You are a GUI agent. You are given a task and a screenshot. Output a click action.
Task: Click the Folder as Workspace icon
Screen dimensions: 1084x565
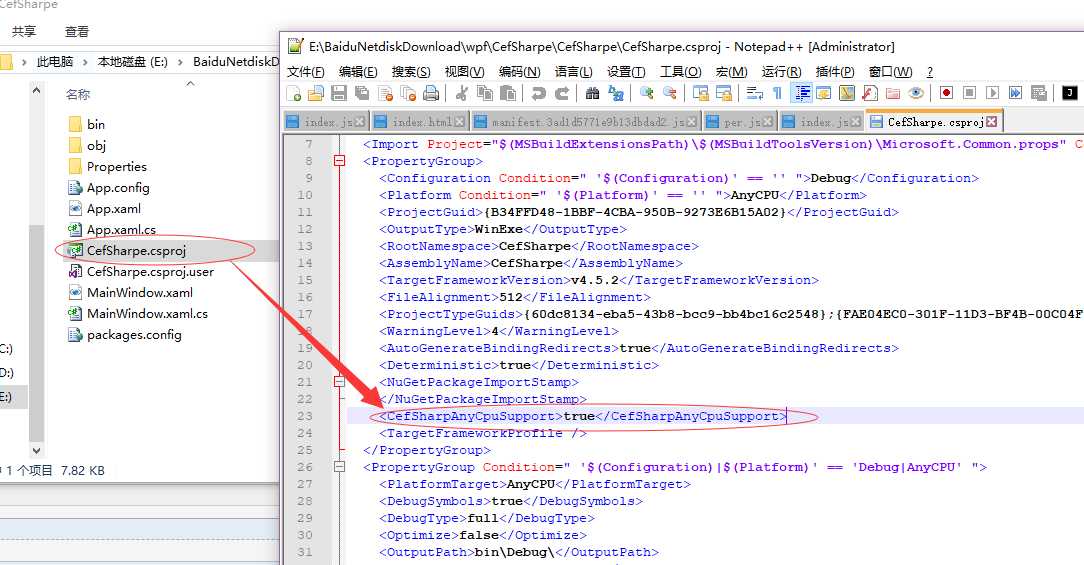(893, 93)
